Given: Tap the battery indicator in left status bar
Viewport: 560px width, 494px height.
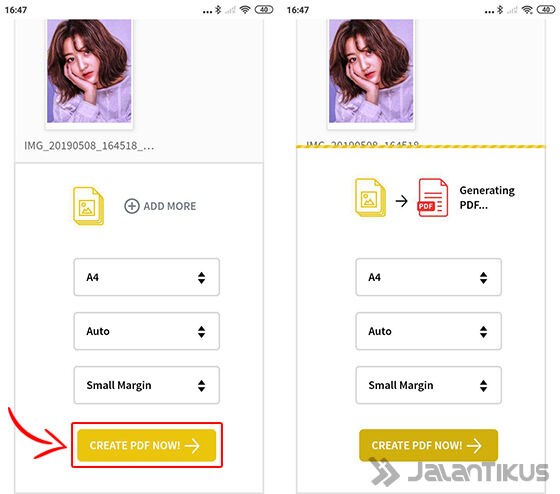Looking at the screenshot, I should click(264, 10).
